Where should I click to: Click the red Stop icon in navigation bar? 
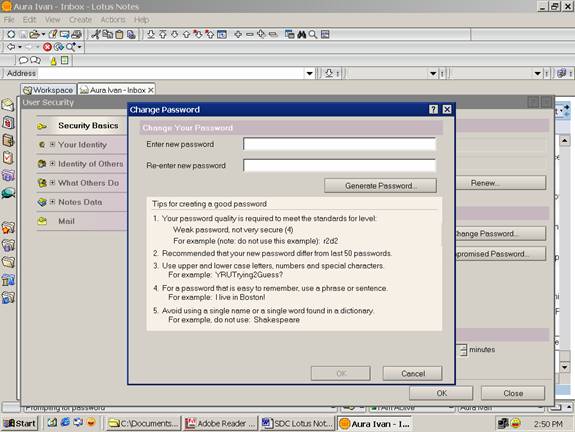point(47,47)
